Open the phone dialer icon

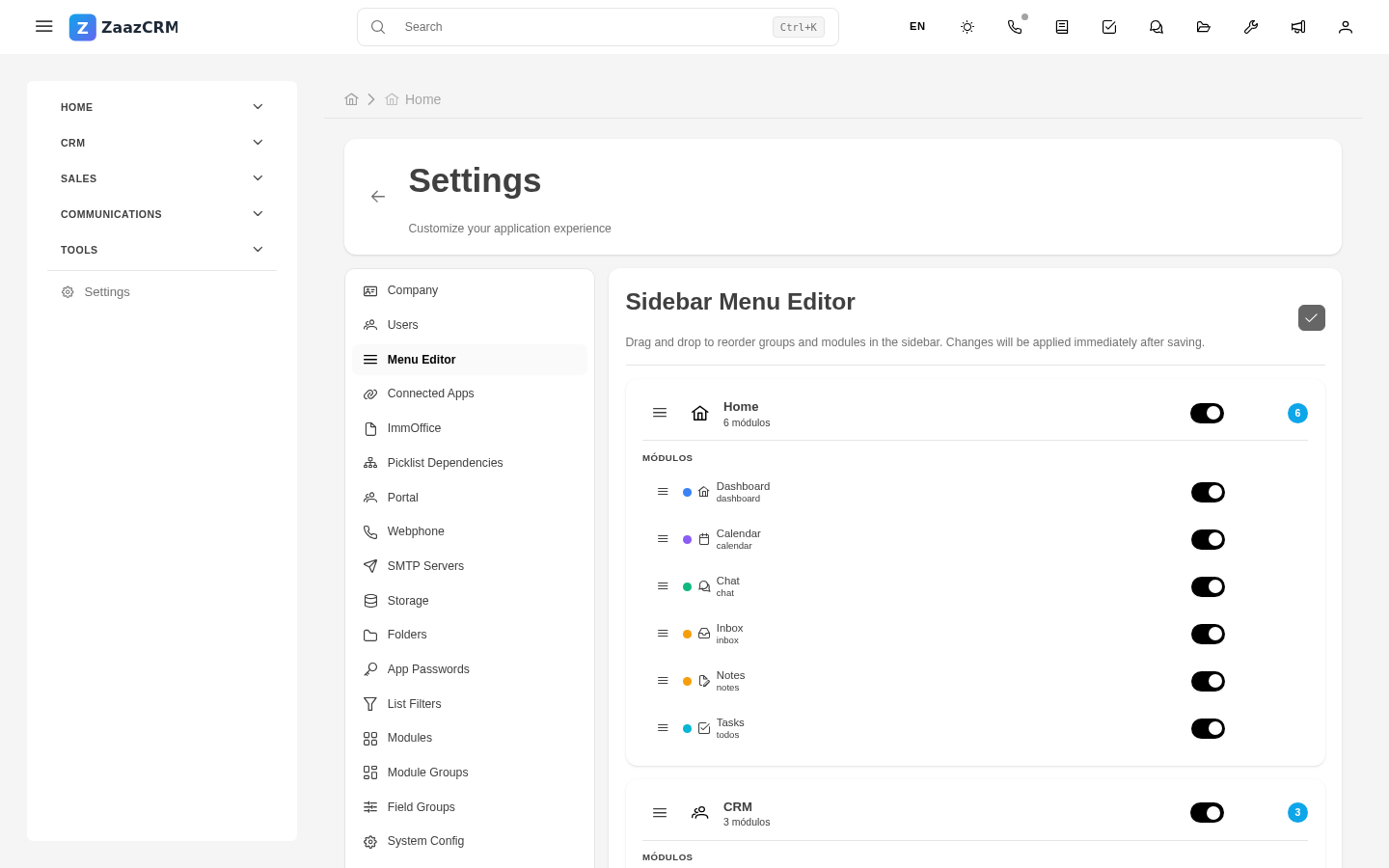click(1015, 27)
